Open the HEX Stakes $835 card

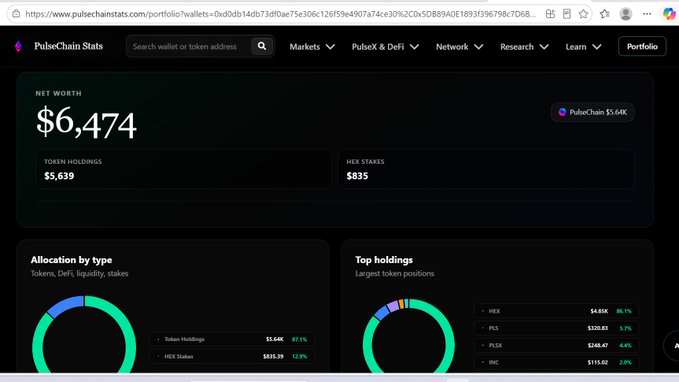tap(486, 169)
